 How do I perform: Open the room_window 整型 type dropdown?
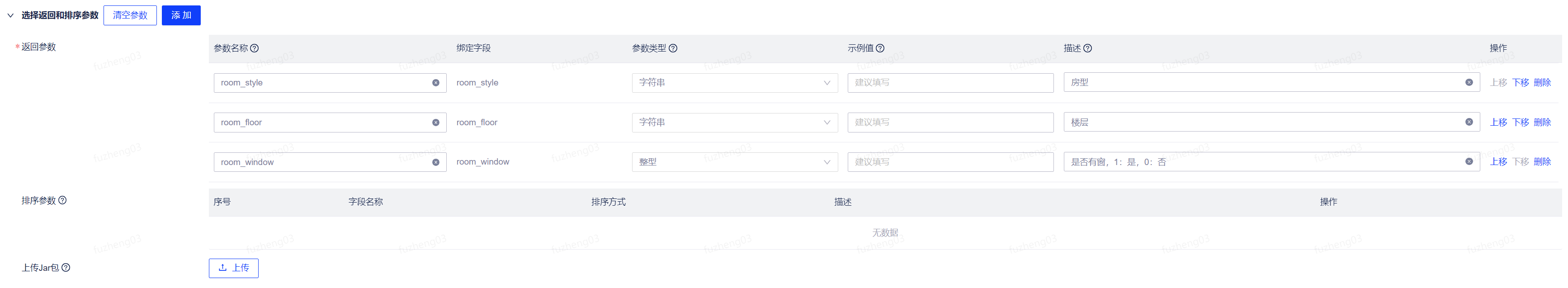[x=735, y=162]
